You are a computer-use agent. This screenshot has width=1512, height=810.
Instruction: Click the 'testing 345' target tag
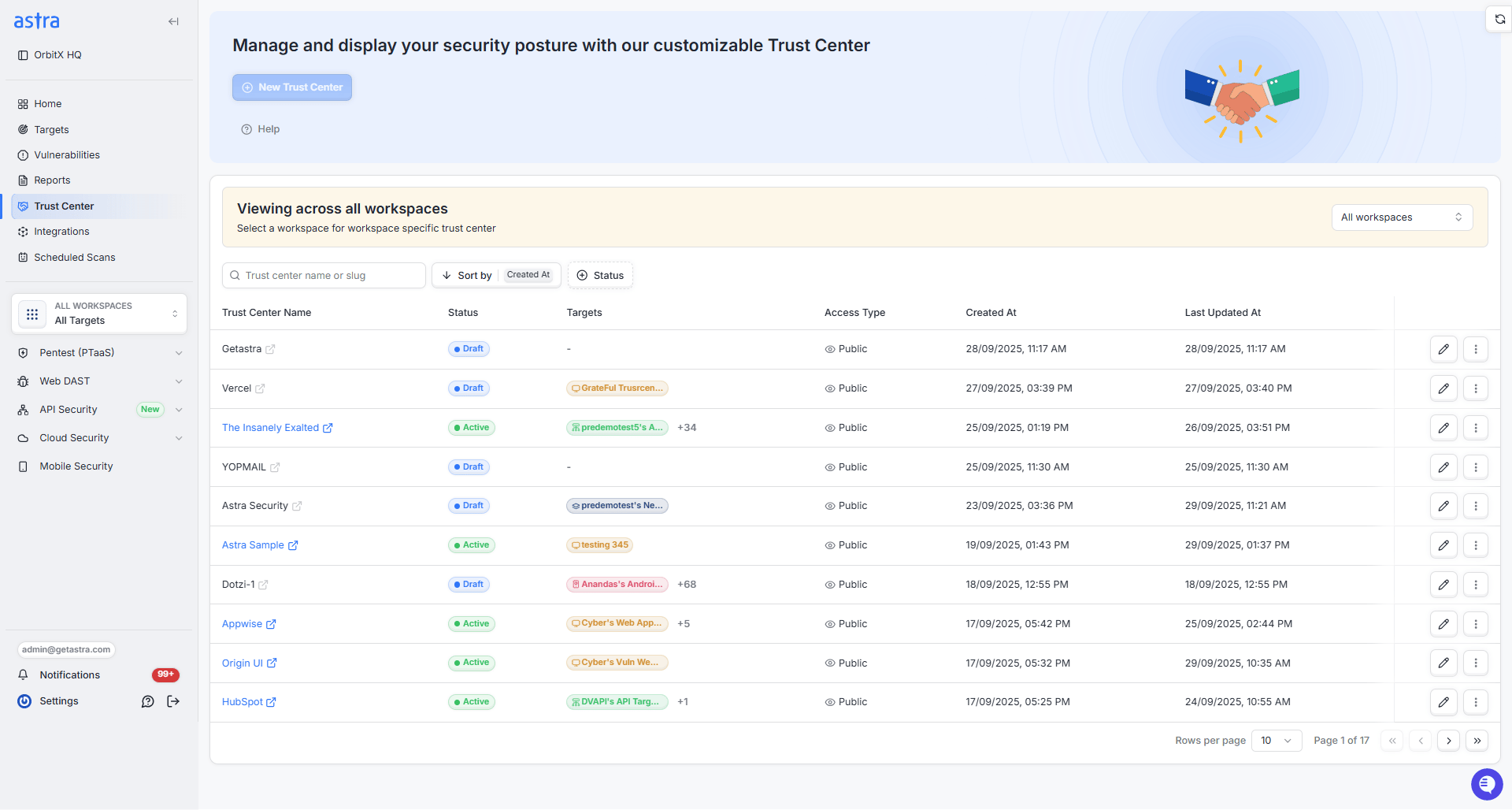pos(600,545)
